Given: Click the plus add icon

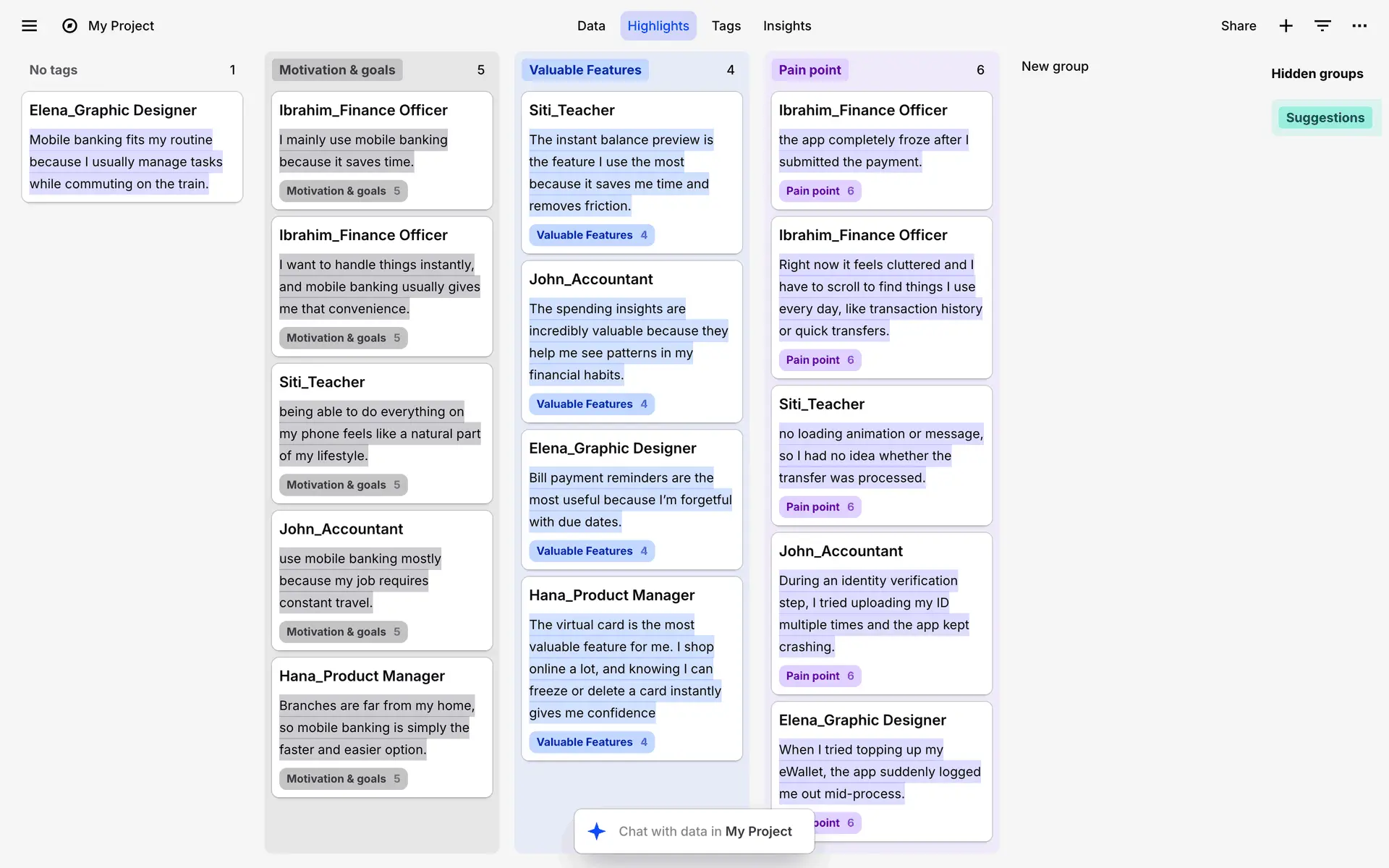Looking at the screenshot, I should 1286,26.
